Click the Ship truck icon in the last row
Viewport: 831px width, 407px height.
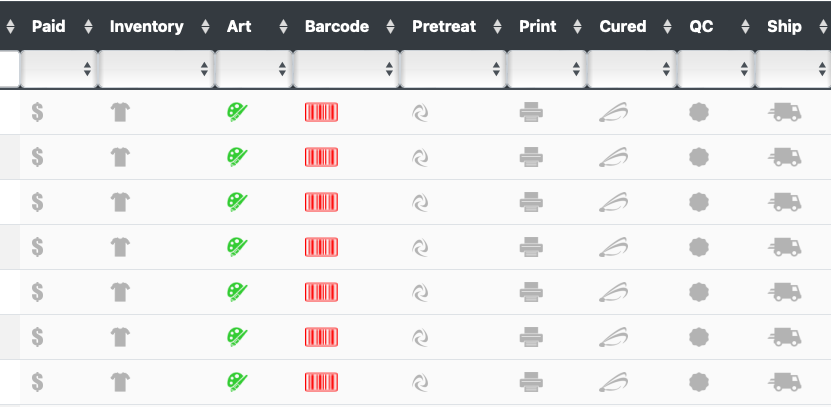pyautogui.click(x=784, y=382)
